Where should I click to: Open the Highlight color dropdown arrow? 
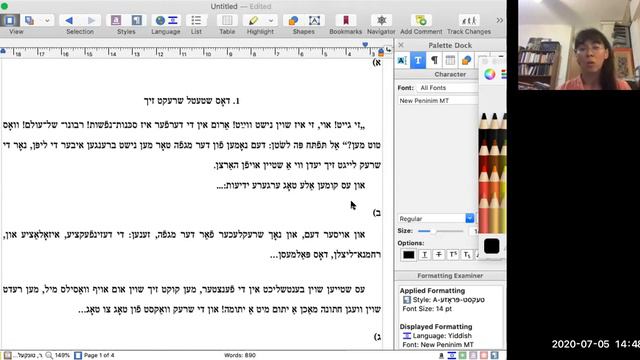[x=271, y=20]
